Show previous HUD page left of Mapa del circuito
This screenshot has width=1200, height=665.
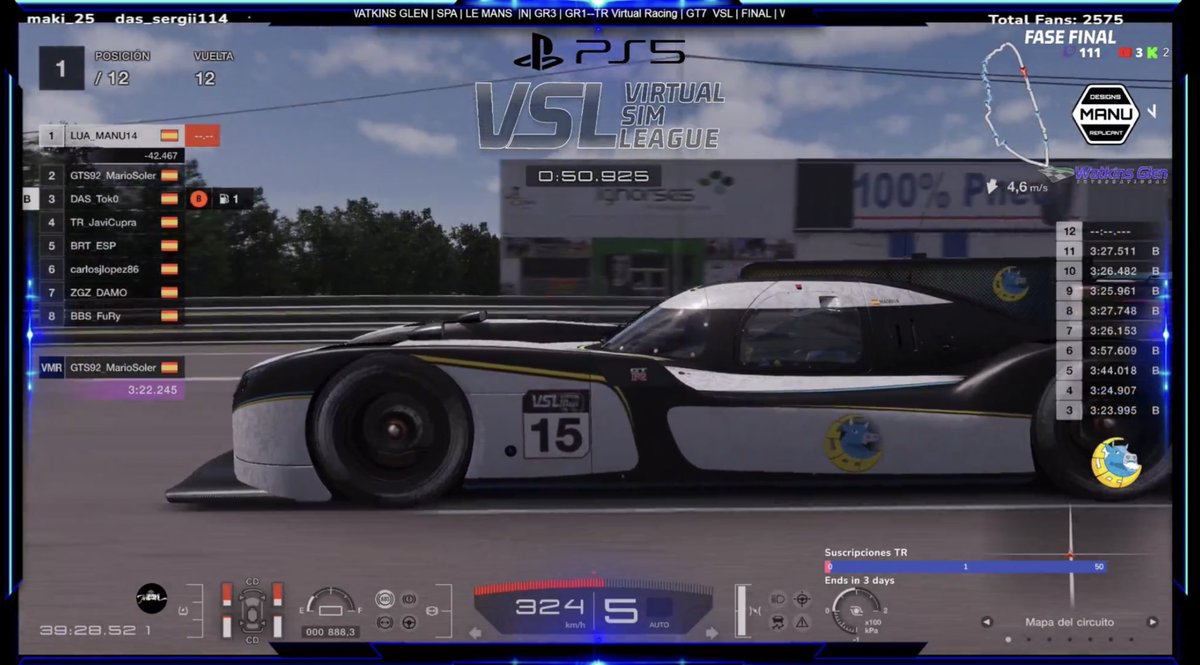(987, 621)
